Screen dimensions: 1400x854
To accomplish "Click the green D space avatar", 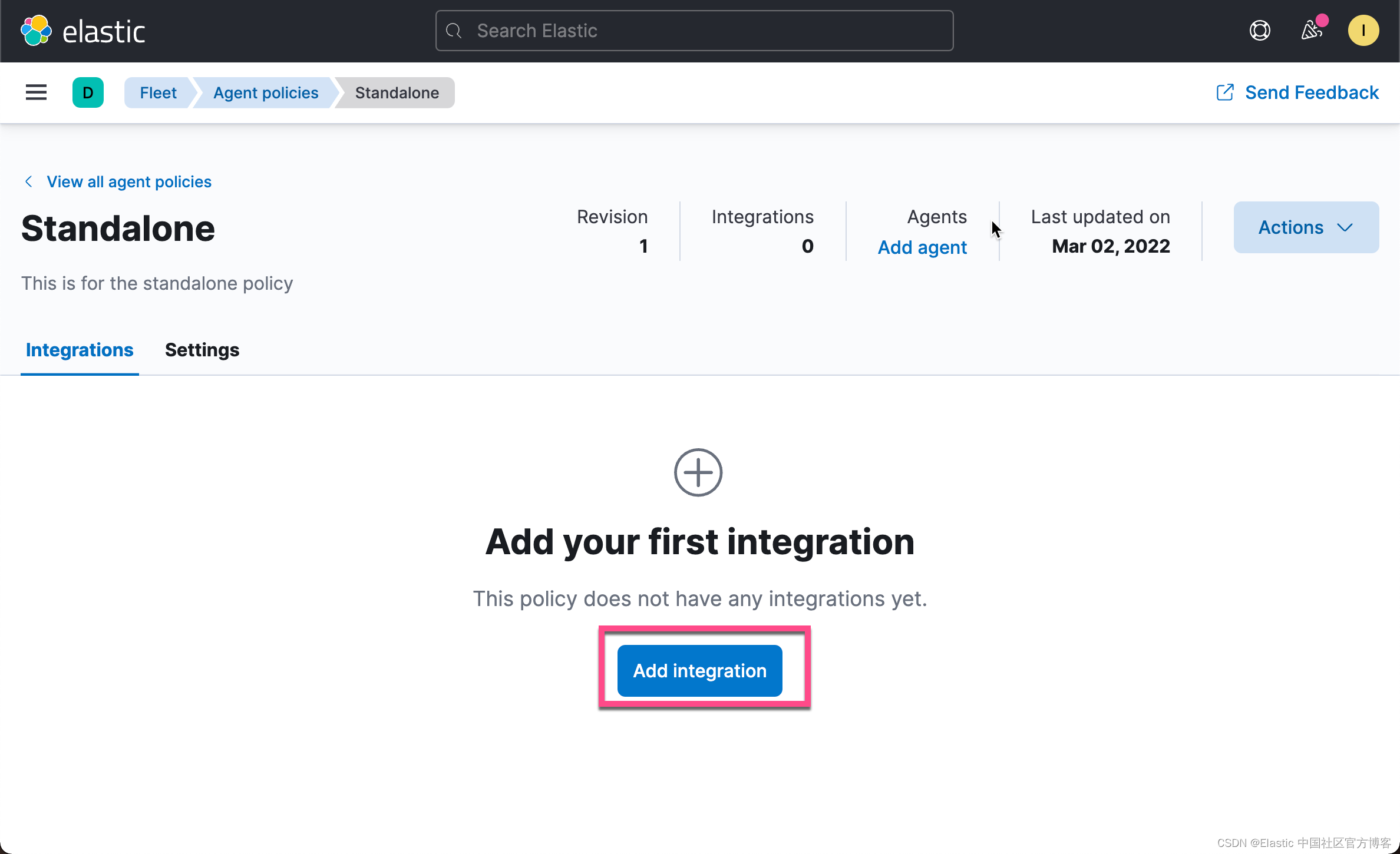I will click(88, 92).
